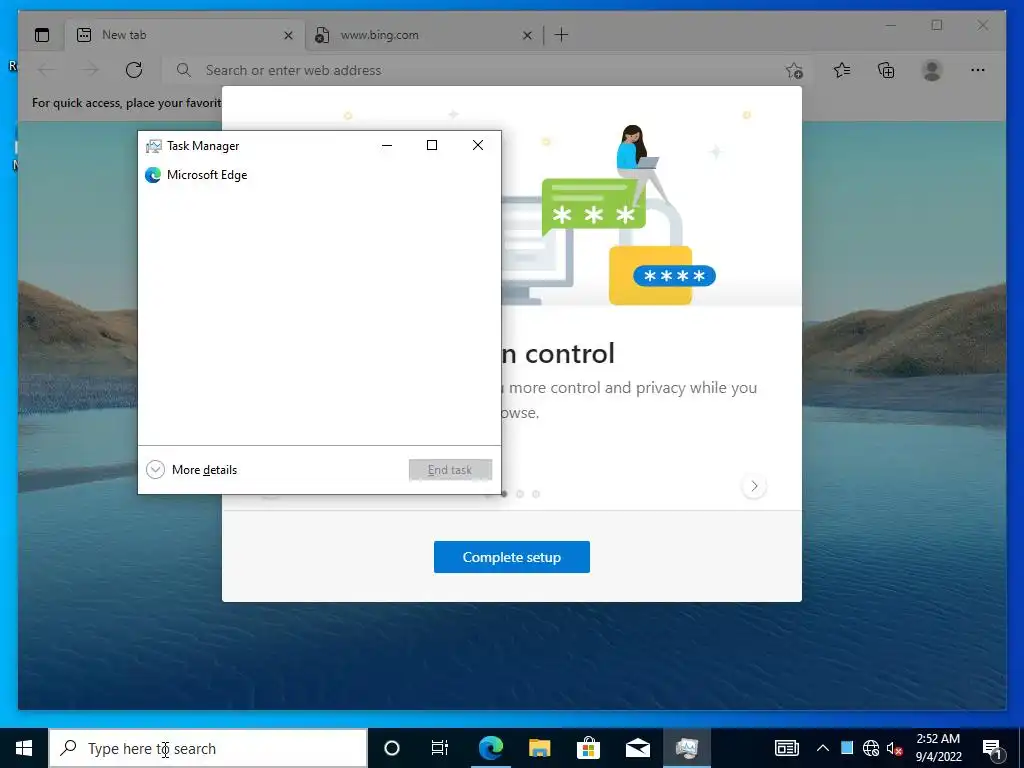This screenshot has height=768, width=1024.
Task: Minimize the Task Manager window
Action: 387,145
